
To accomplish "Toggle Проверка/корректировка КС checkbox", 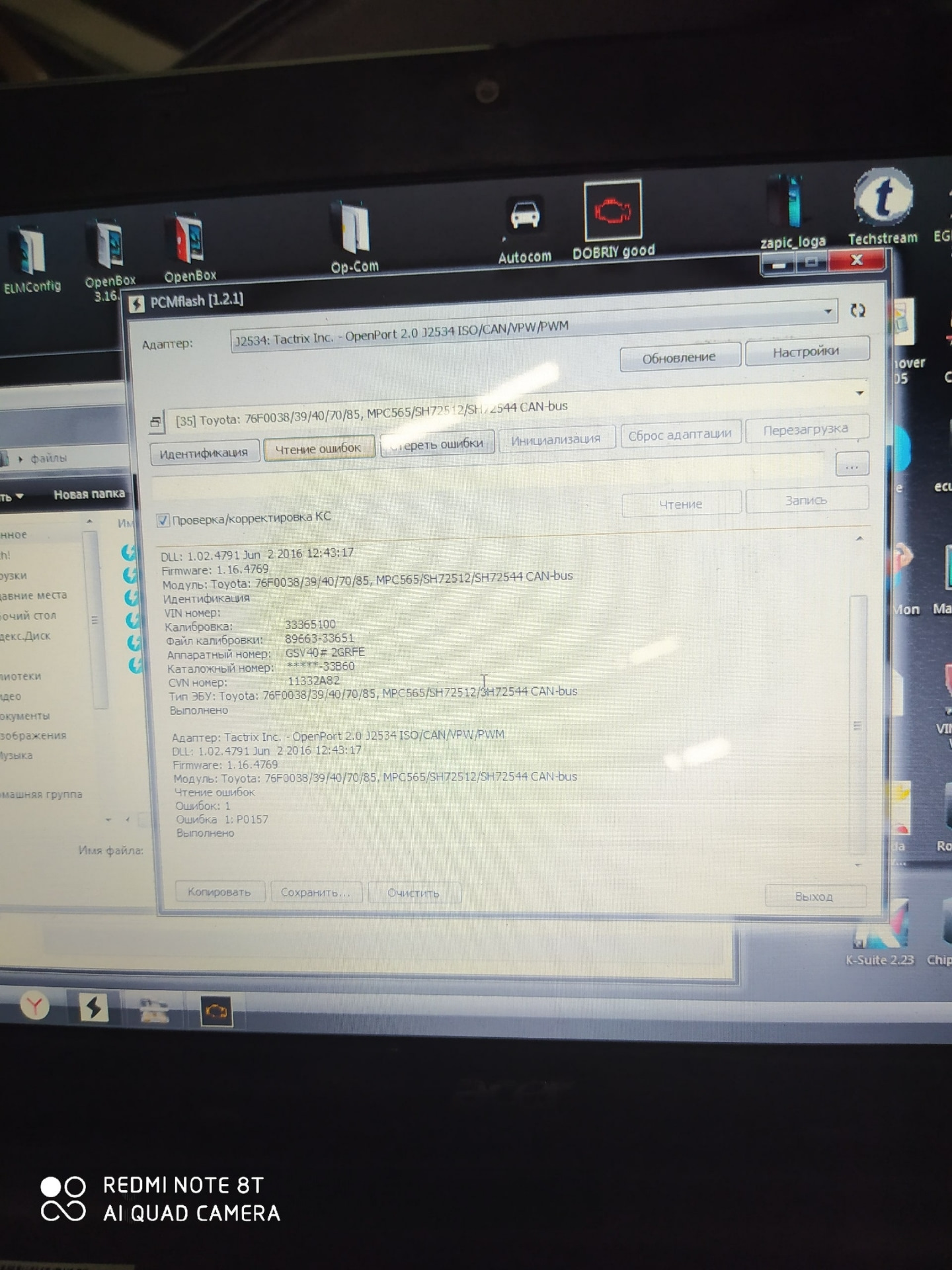I will (x=163, y=521).
